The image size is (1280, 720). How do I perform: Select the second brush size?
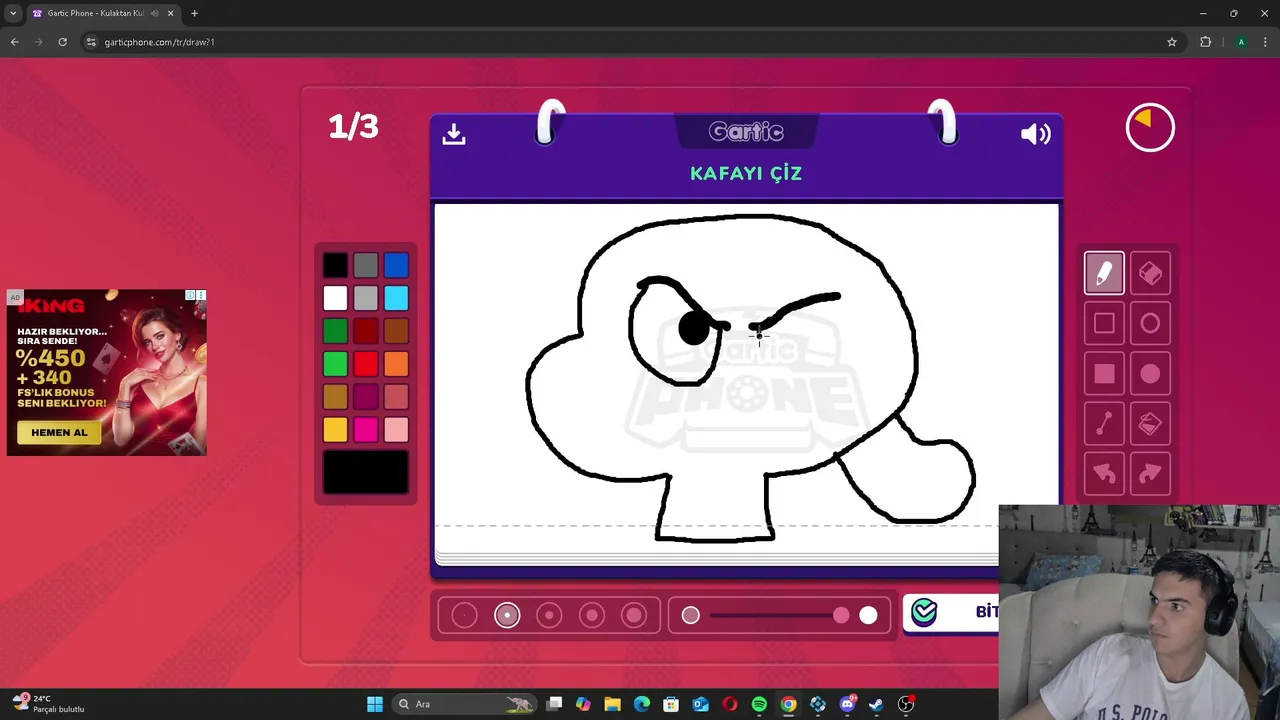[507, 615]
